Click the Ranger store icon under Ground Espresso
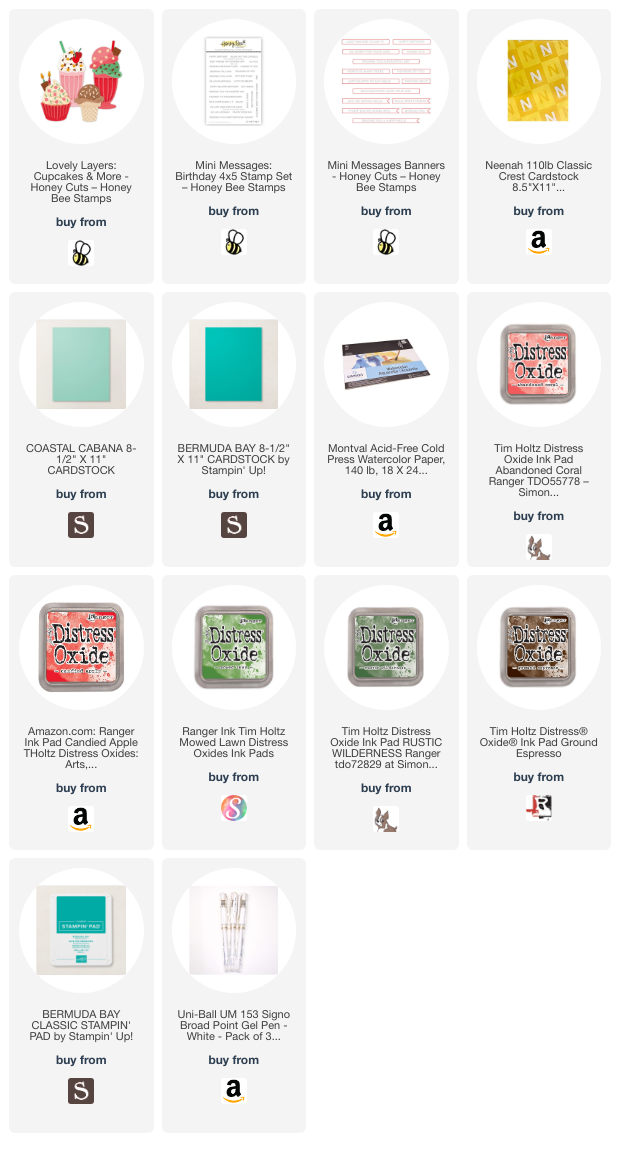 538,808
